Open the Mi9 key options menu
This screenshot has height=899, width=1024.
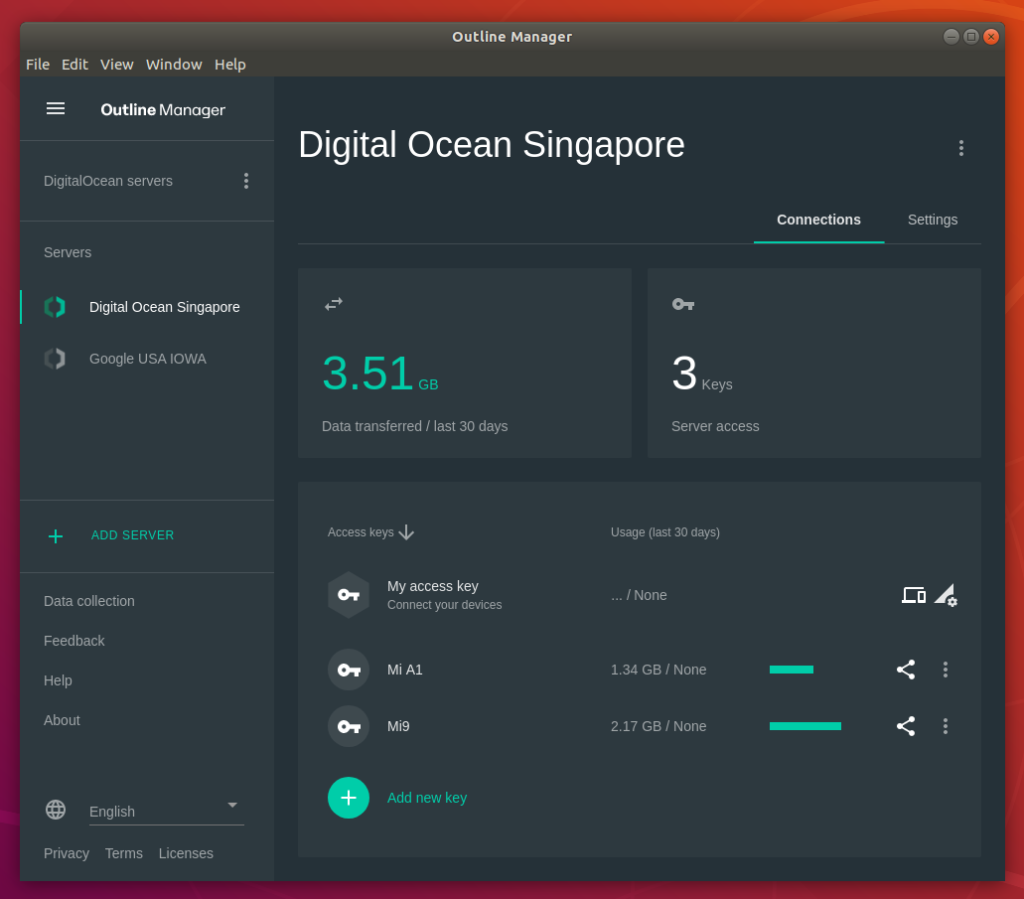click(x=945, y=726)
